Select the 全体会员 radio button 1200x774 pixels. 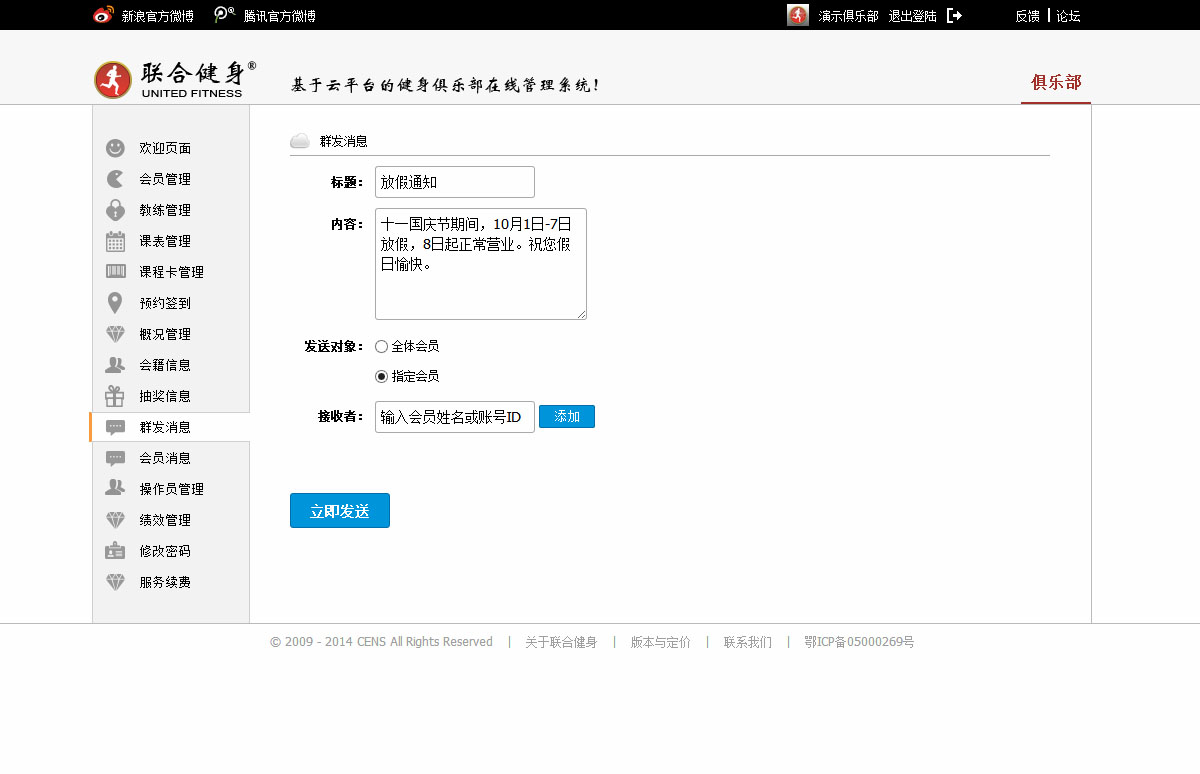(381, 346)
